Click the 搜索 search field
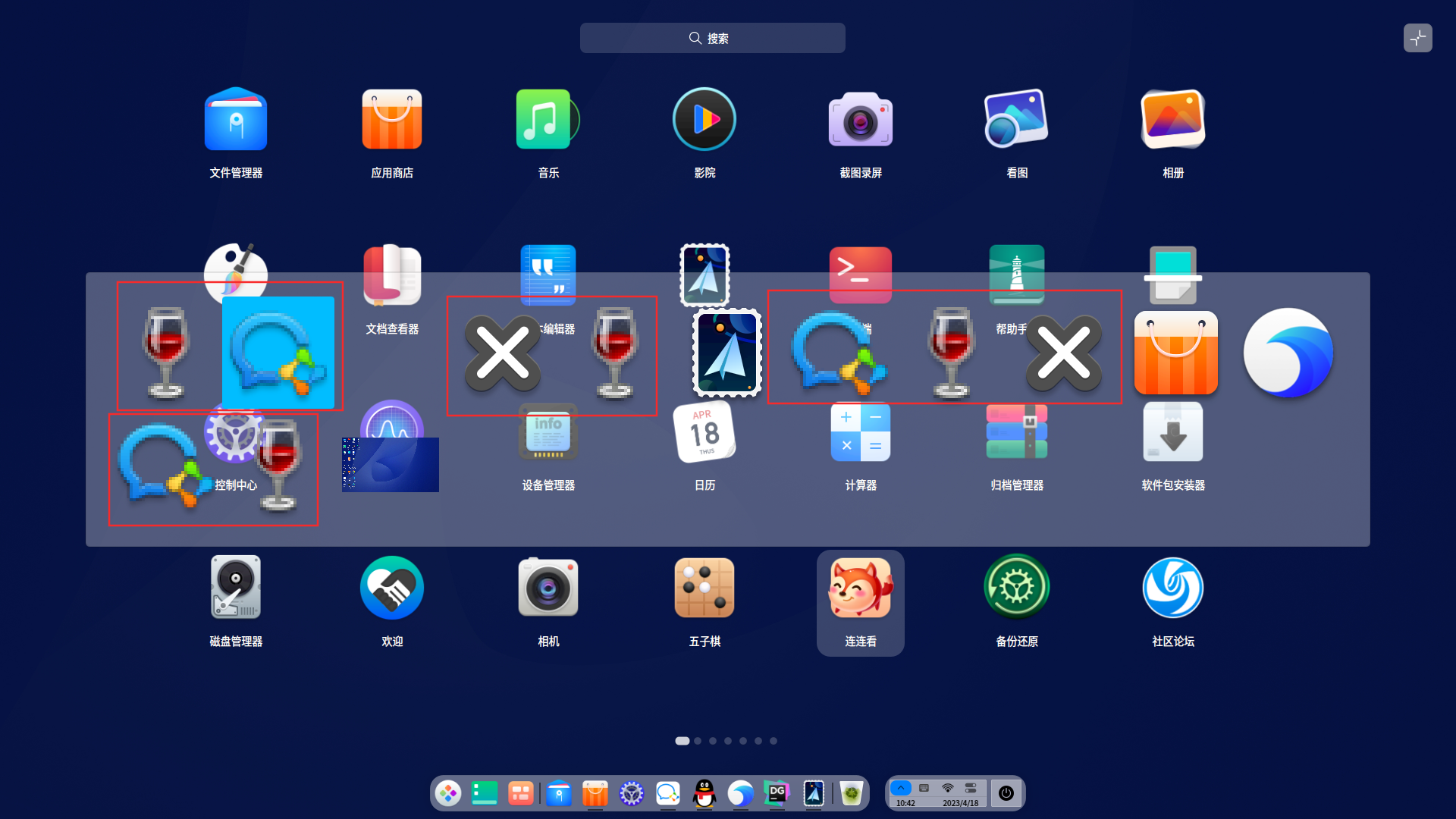This screenshot has height=819, width=1456. click(x=713, y=38)
